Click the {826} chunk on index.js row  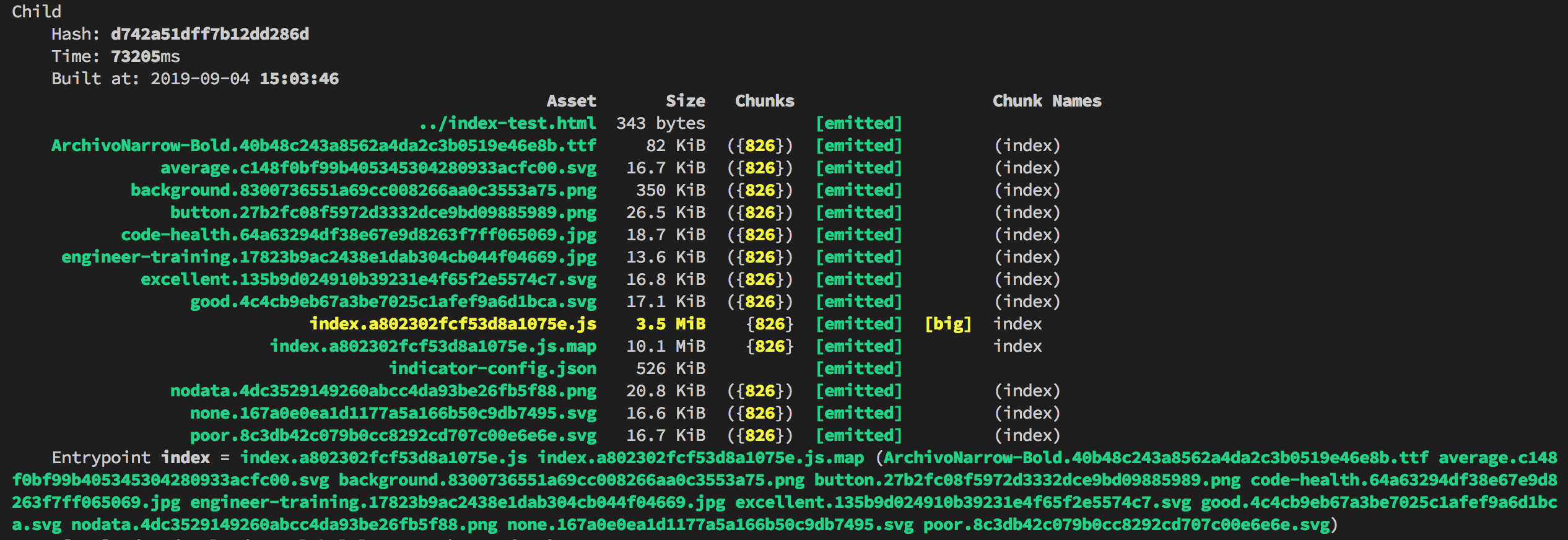click(x=770, y=324)
